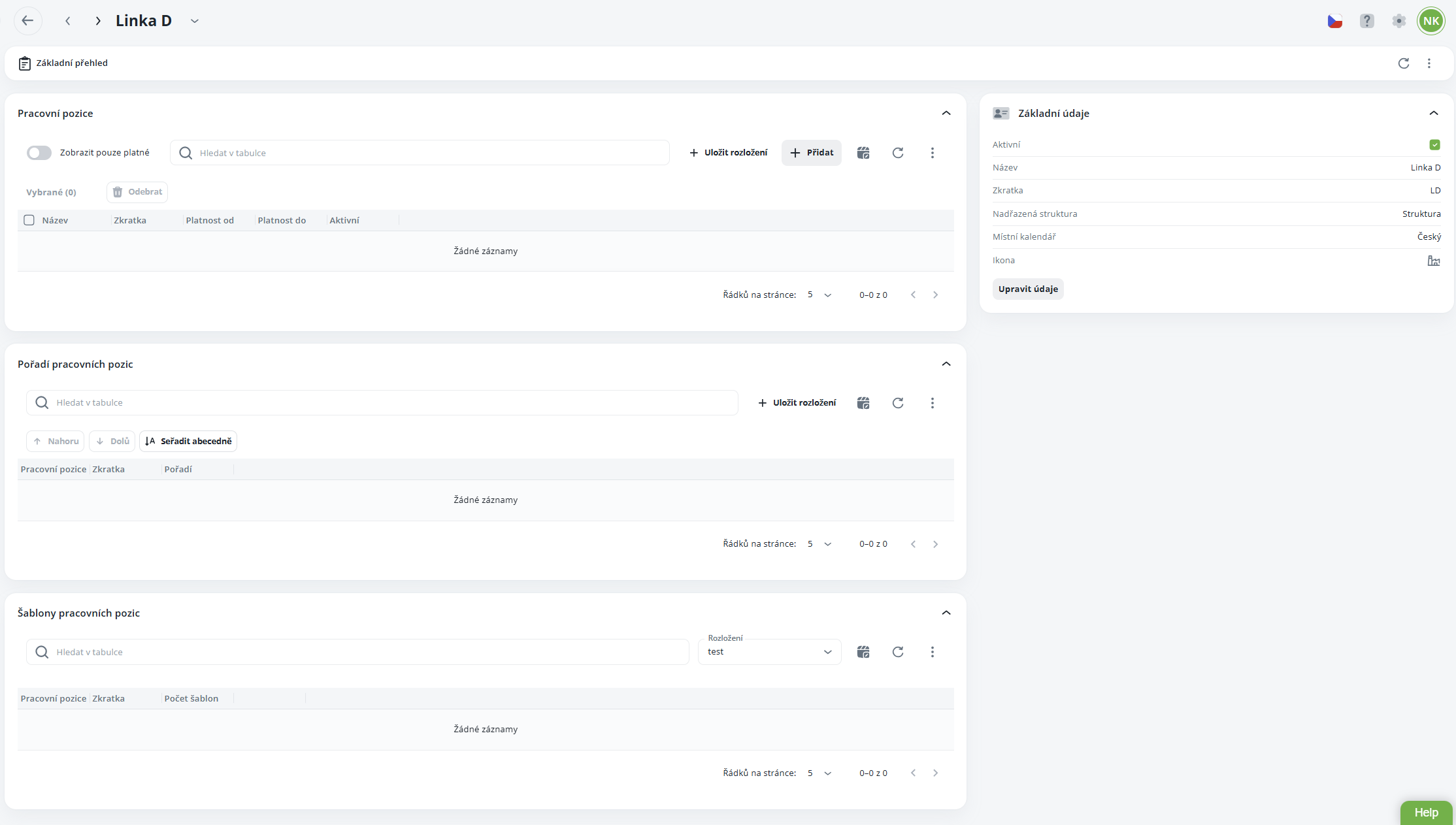Open the header three-dot overflow menu
The height and width of the screenshot is (825, 1456).
click(1429, 63)
